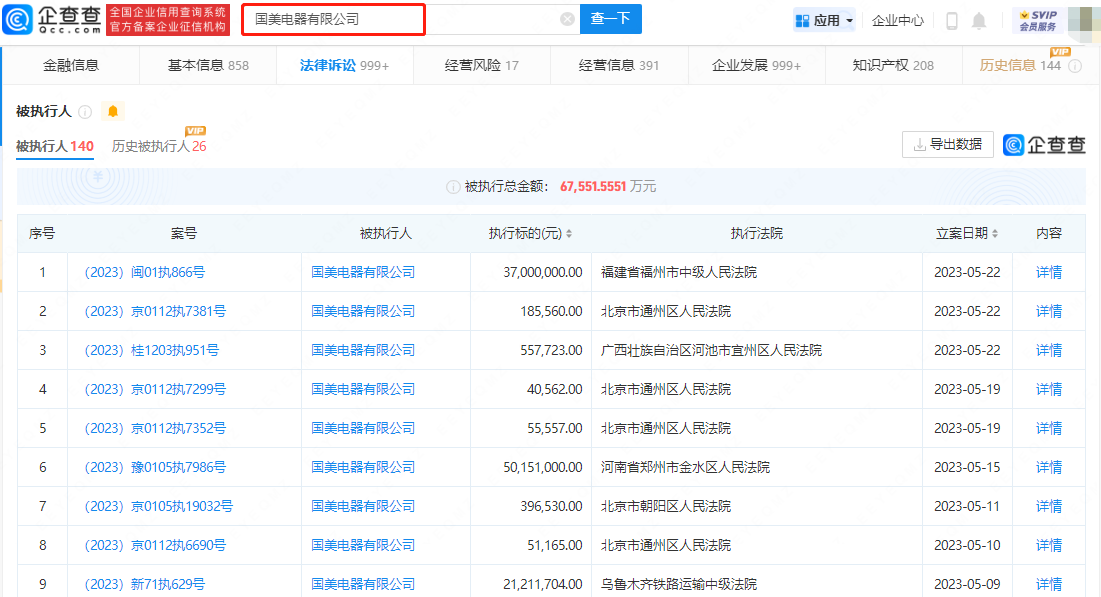Open the 应用 dropdown menu
1101x597 pixels.
click(x=824, y=20)
